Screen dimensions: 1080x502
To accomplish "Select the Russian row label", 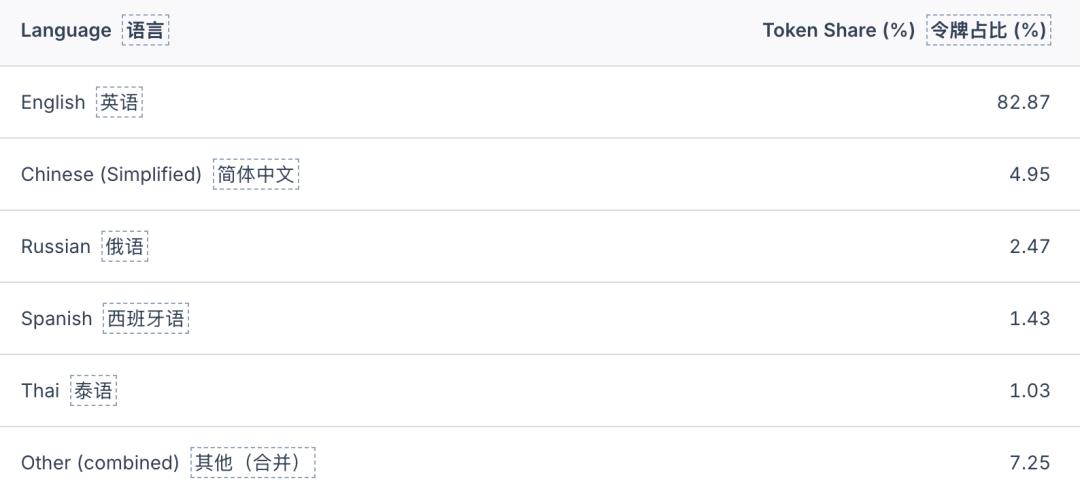I will point(55,246).
